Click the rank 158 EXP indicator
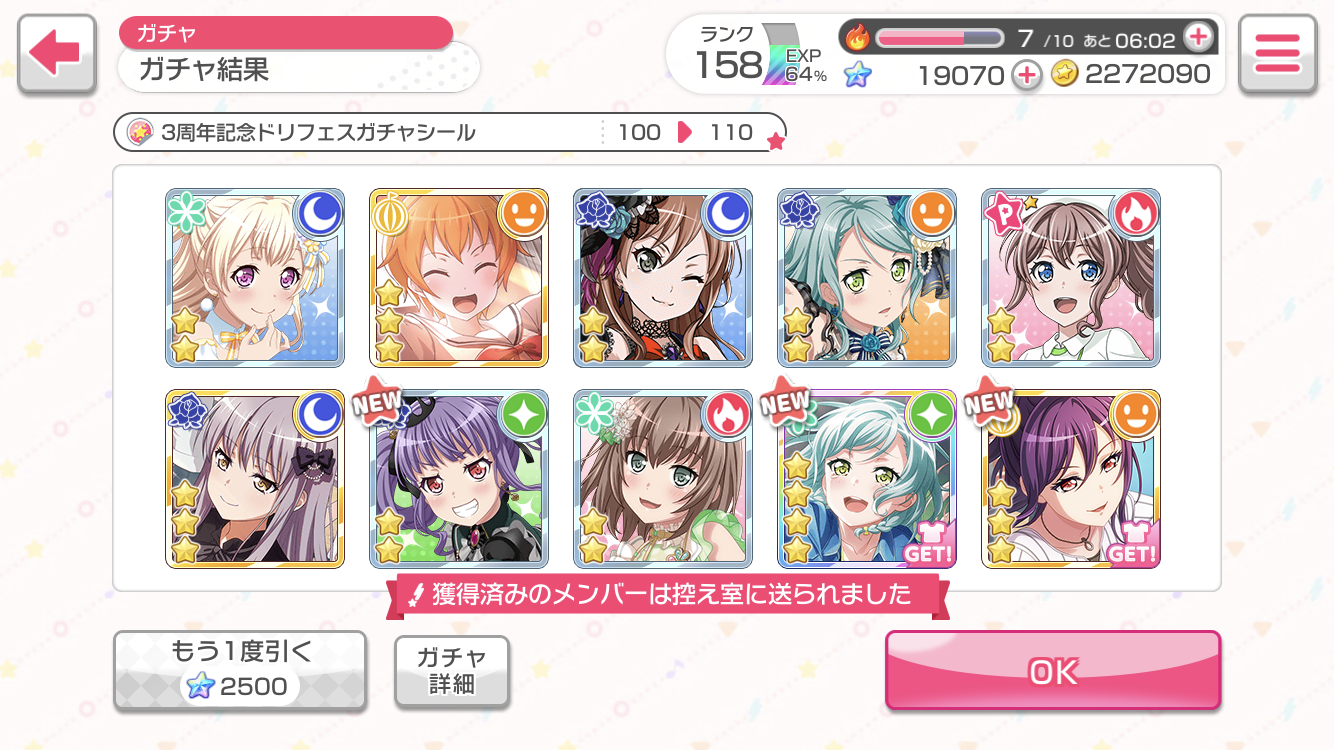Screen dimensions: 1334x750 (762, 55)
